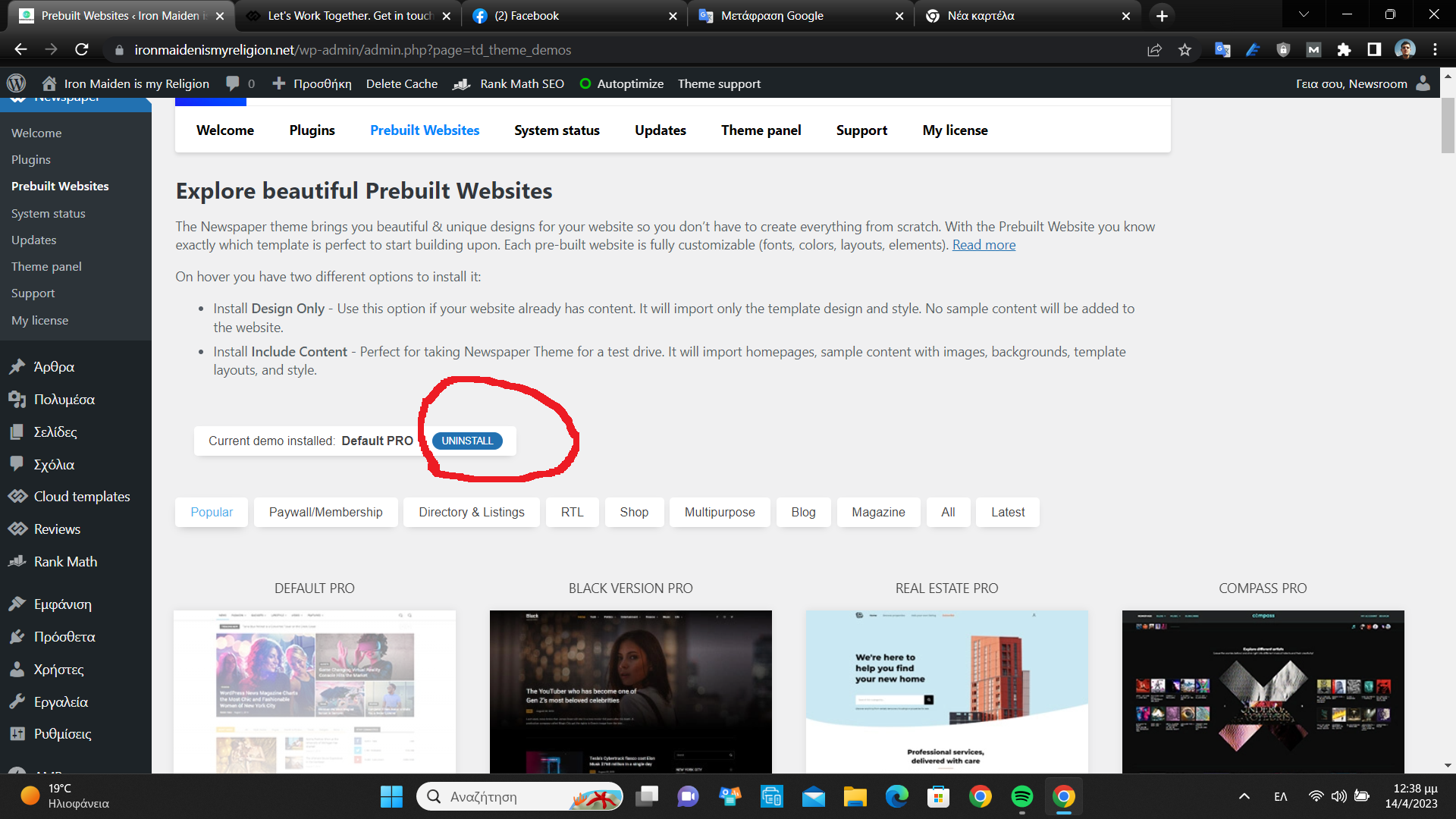This screenshot has width=1456, height=819.
Task: Open Theme support in admin bar
Action: 719,84
